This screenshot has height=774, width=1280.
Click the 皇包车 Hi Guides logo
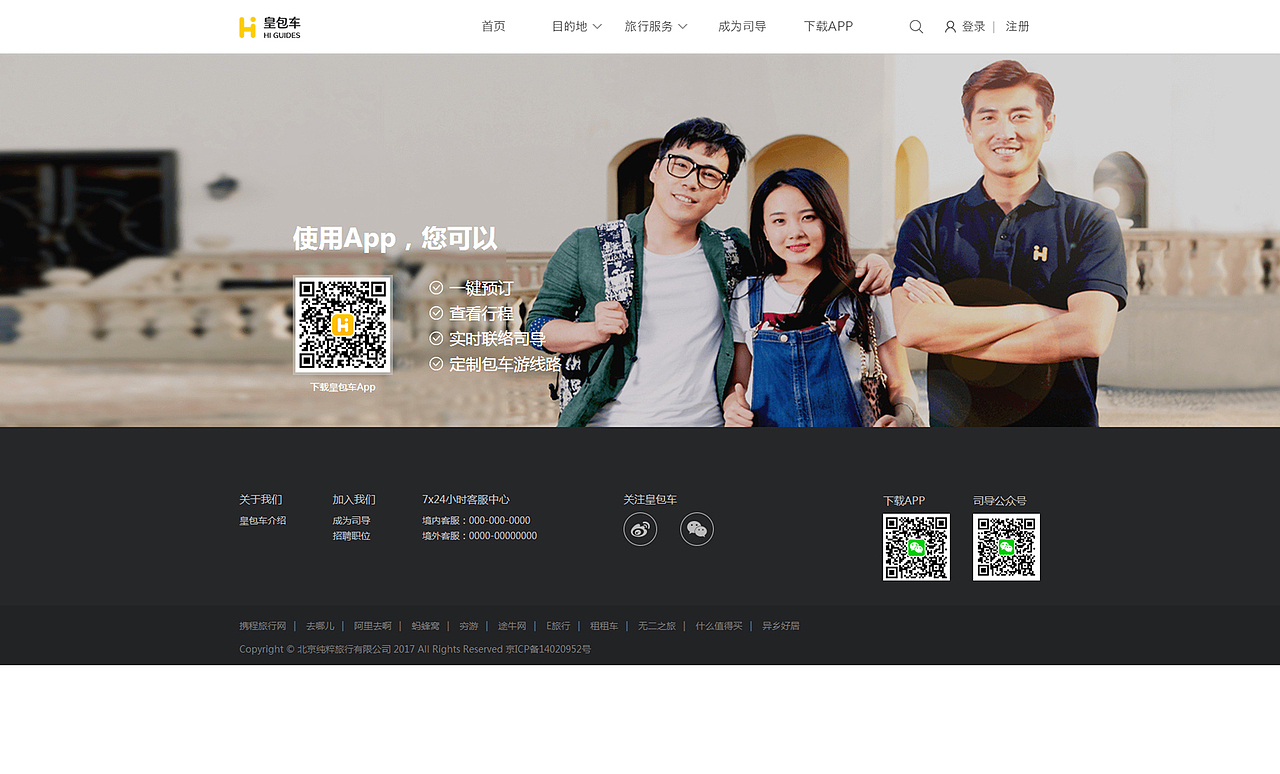tap(268, 26)
